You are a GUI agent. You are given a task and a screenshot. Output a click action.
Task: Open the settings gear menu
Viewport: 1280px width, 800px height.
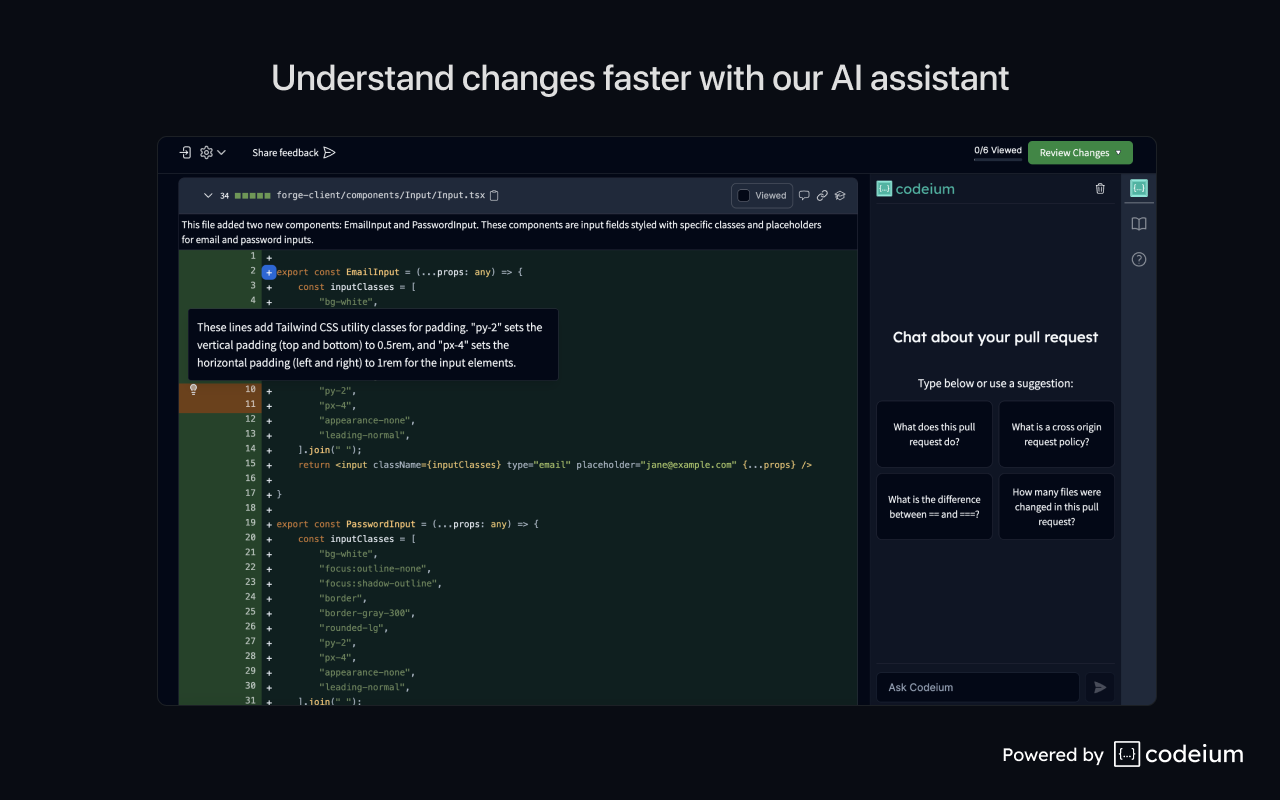click(212, 152)
